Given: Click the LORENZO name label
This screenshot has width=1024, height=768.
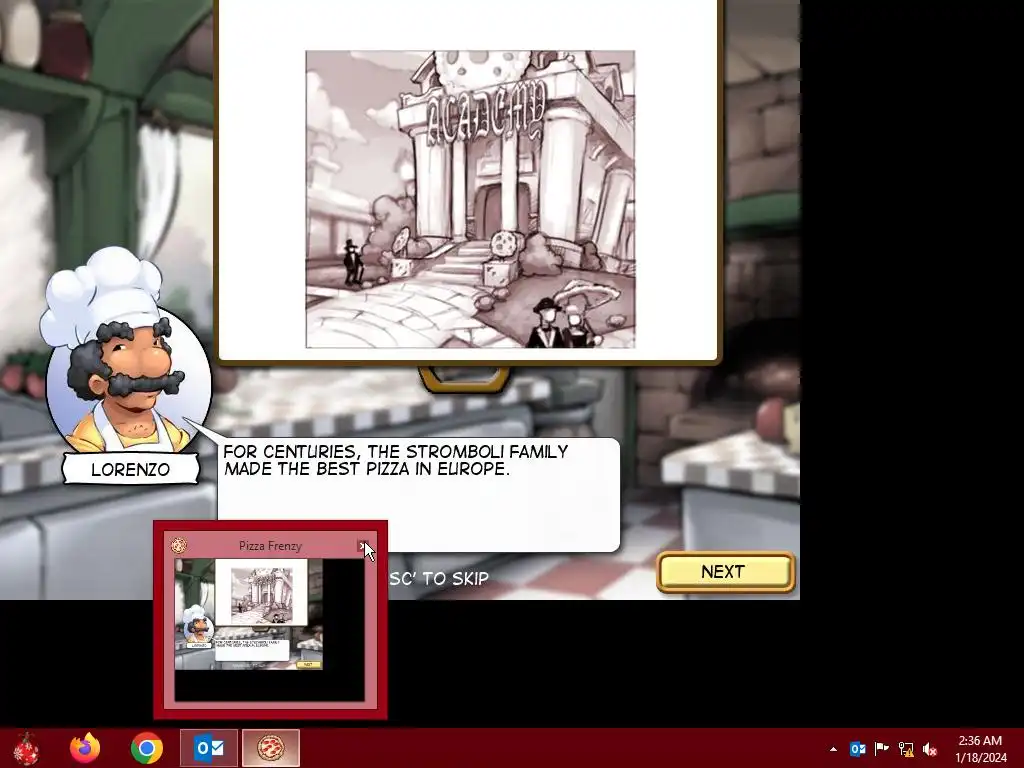Looking at the screenshot, I should tap(131, 470).
